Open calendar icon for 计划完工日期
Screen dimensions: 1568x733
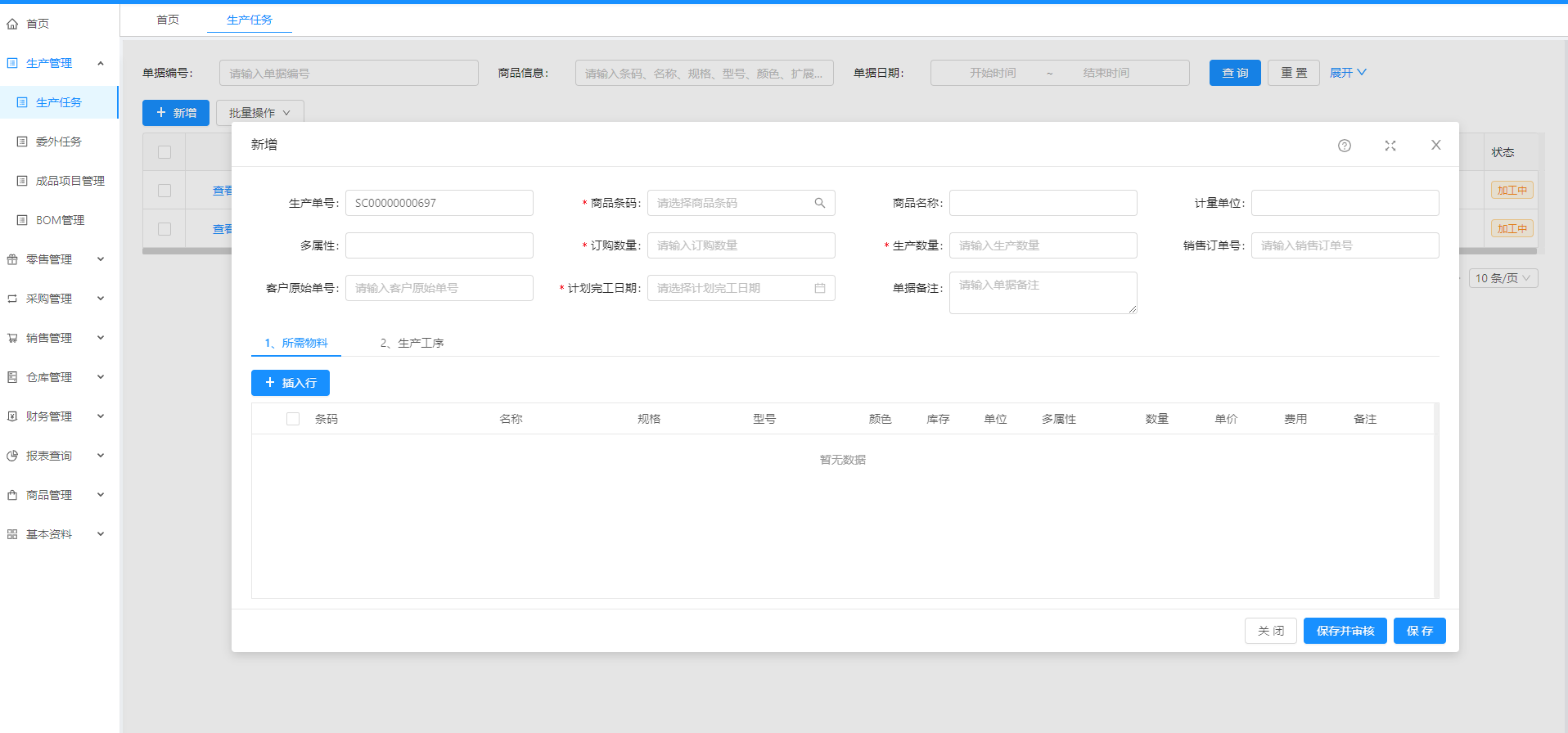click(820, 288)
